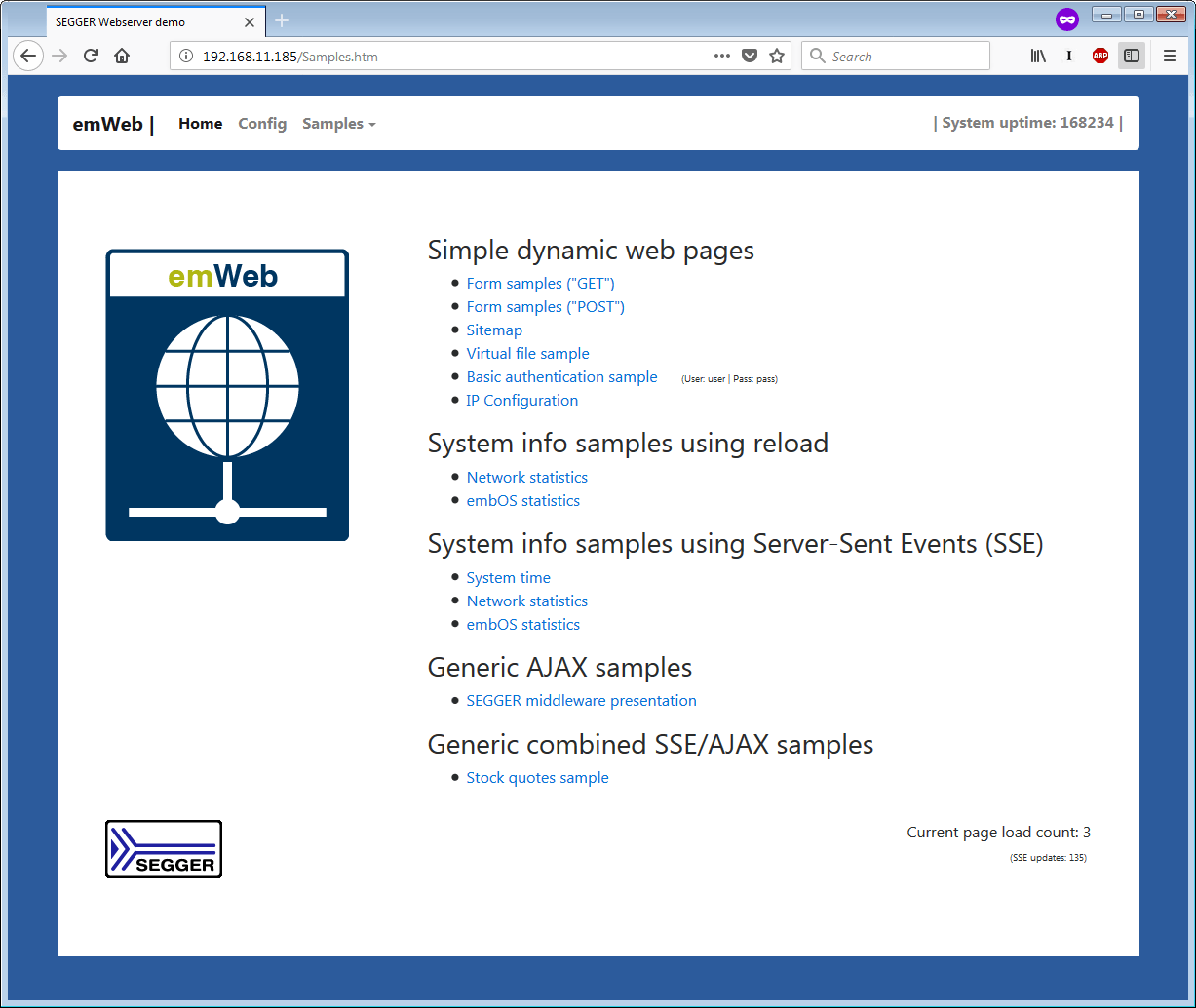The width and height of the screenshot is (1196, 1008).
Task: Click Generic combined SSE/AJAX samples heading
Action: [650, 745]
